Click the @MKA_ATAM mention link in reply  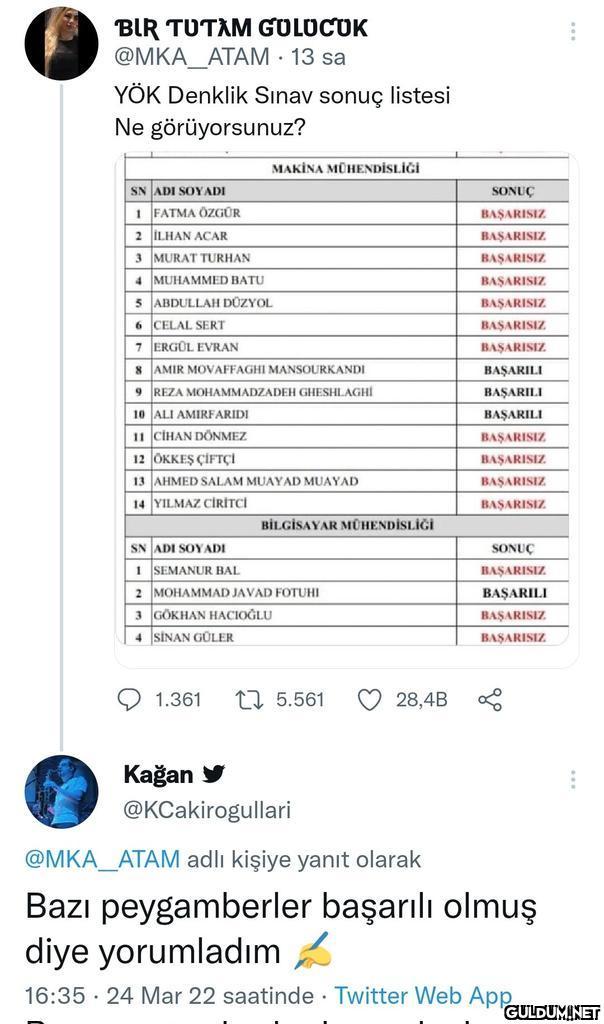102,859
